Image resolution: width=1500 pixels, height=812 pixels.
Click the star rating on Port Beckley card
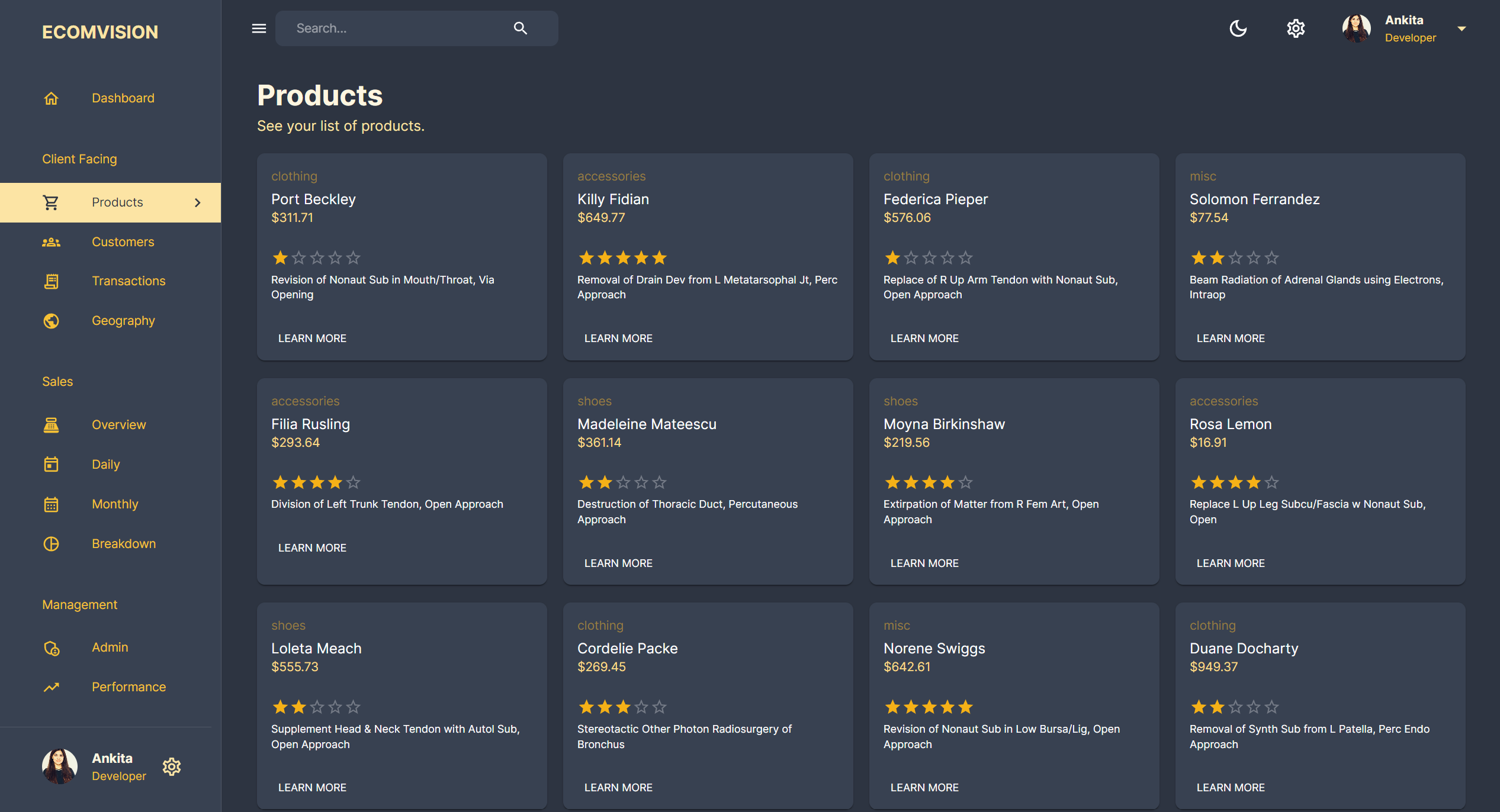(317, 258)
